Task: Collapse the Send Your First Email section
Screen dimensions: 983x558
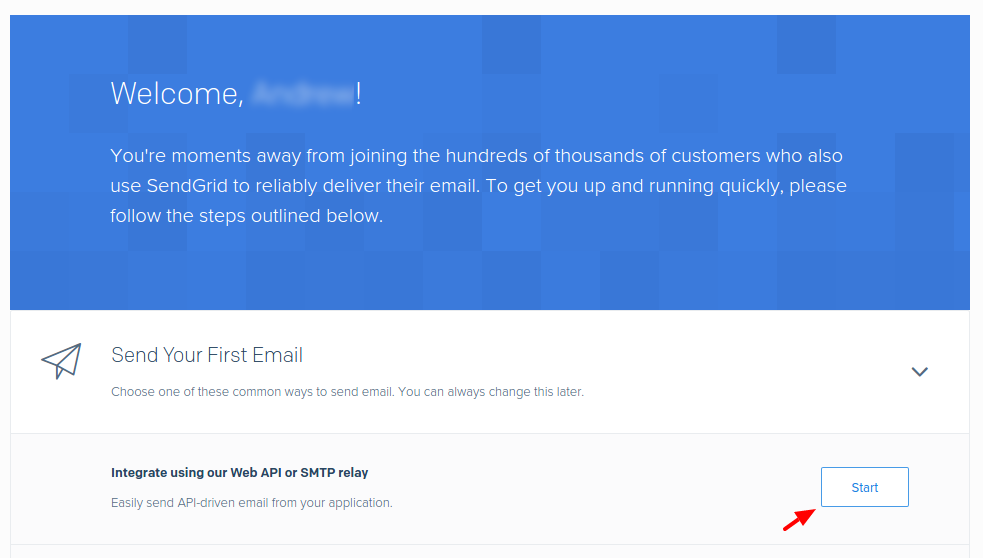Action: (x=919, y=371)
